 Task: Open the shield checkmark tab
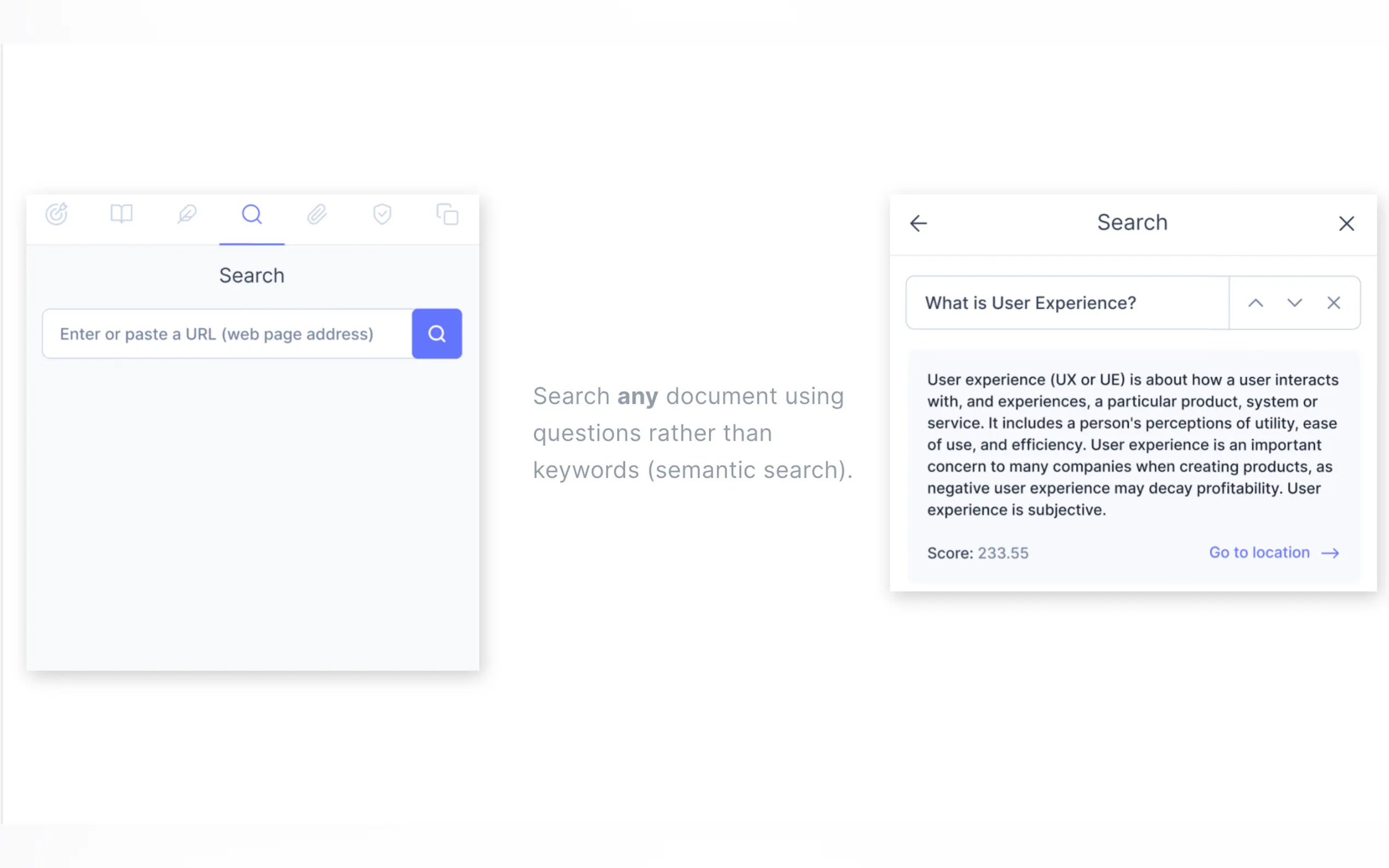(x=382, y=214)
